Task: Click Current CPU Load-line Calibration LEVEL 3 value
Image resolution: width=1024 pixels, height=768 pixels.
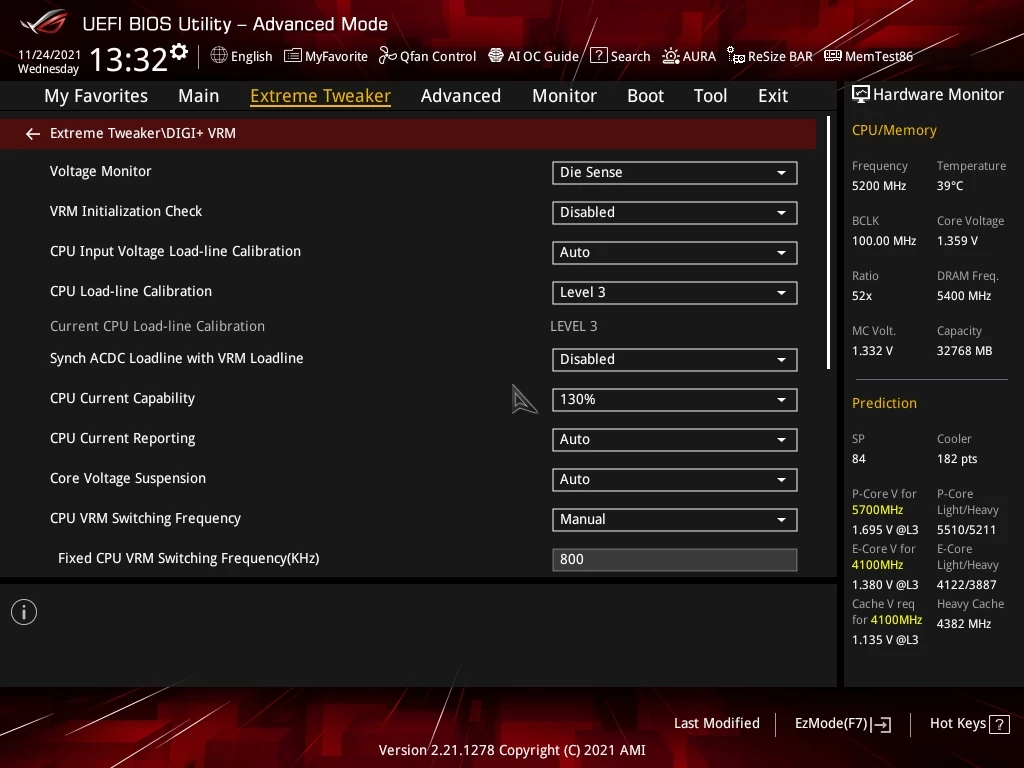Action: 573,326
